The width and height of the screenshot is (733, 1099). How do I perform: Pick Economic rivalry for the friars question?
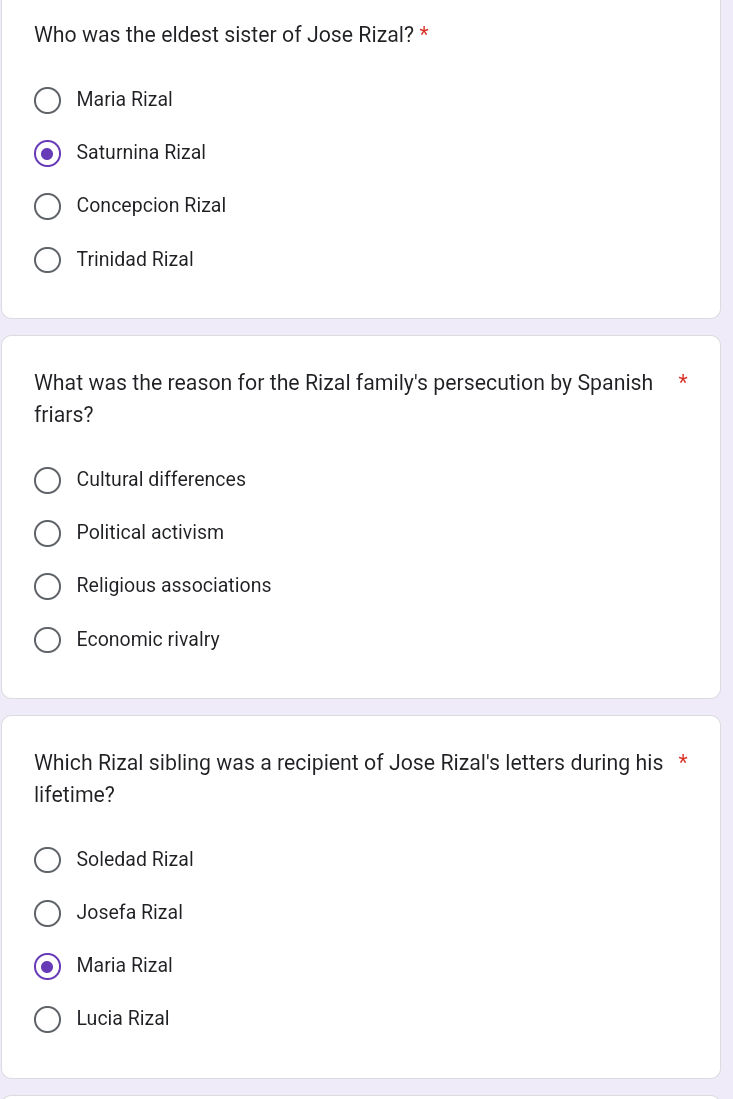(x=47, y=639)
